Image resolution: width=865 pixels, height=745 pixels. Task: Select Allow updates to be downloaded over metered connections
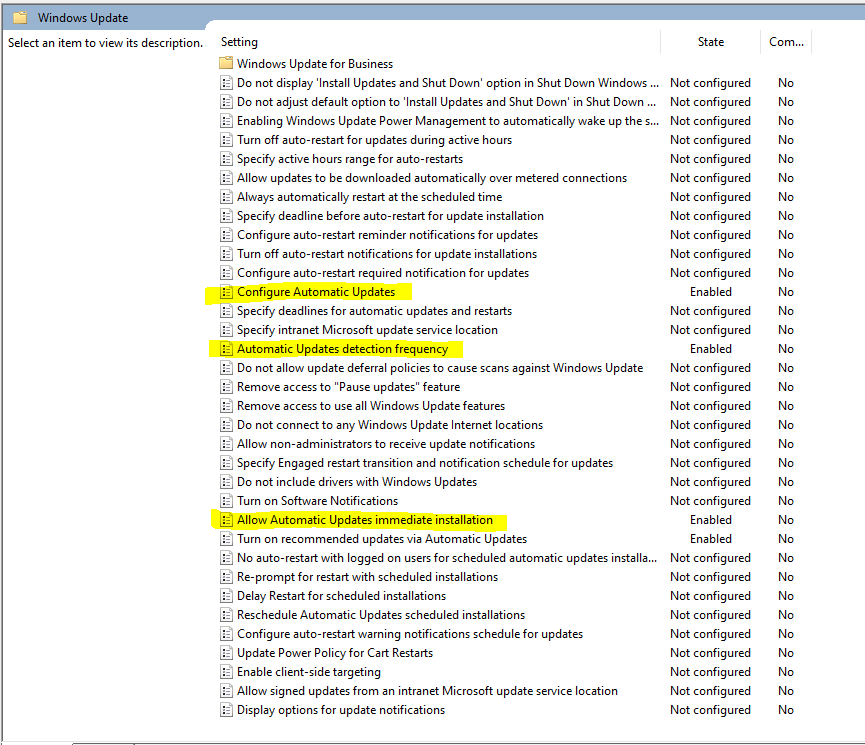[x=432, y=178]
